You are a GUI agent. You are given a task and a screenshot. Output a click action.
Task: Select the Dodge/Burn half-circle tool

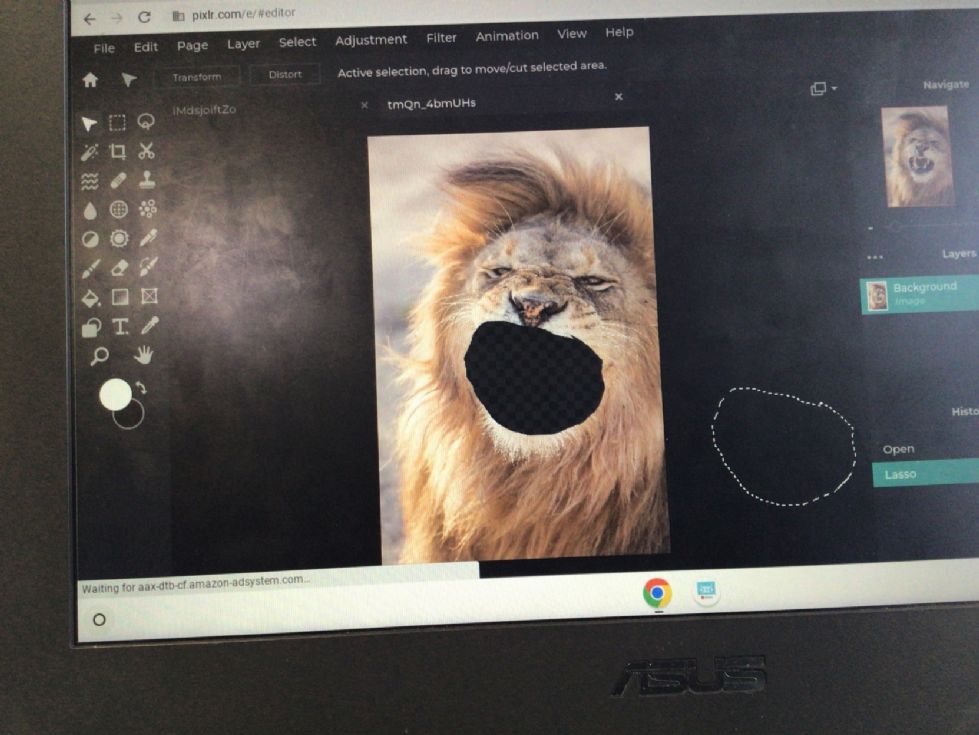click(x=91, y=240)
